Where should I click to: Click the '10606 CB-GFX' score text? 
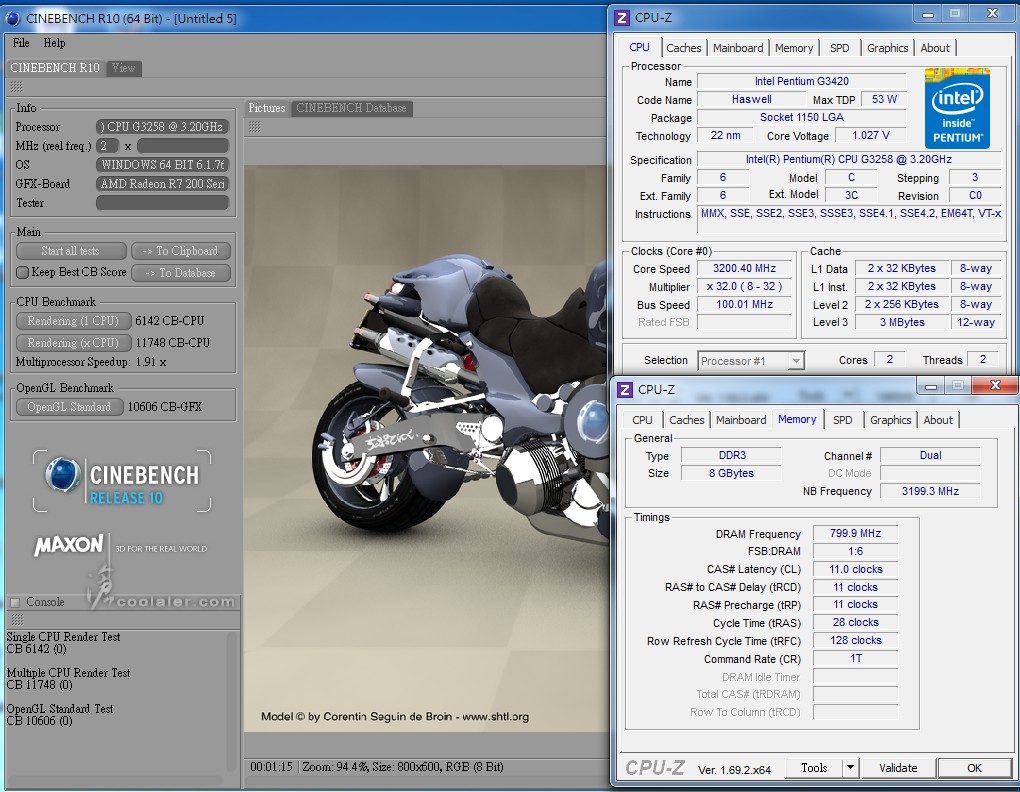click(165, 407)
